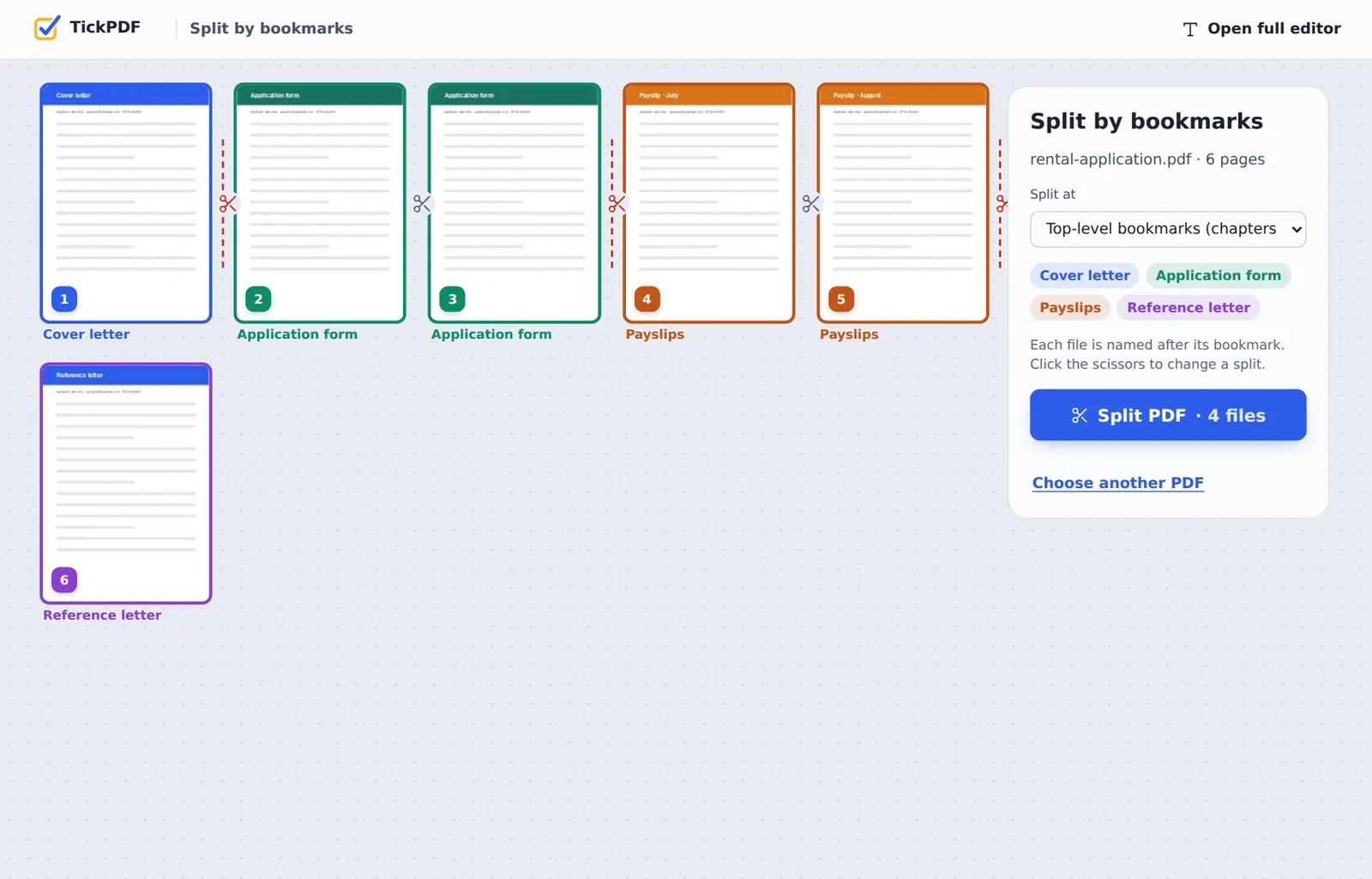This screenshot has height=879, width=1372.
Task: Open the full editor
Action: (1261, 28)
